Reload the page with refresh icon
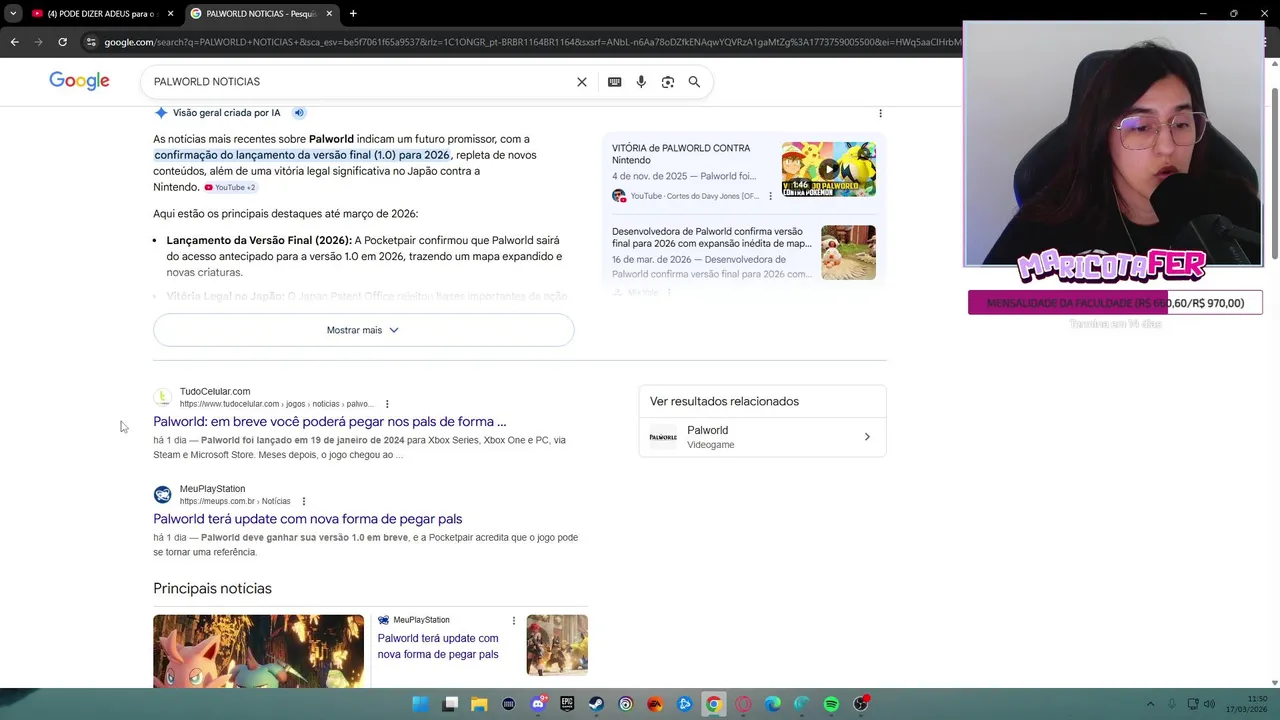Viewport: 1280px width, 720px height. [x=62, y=42]
